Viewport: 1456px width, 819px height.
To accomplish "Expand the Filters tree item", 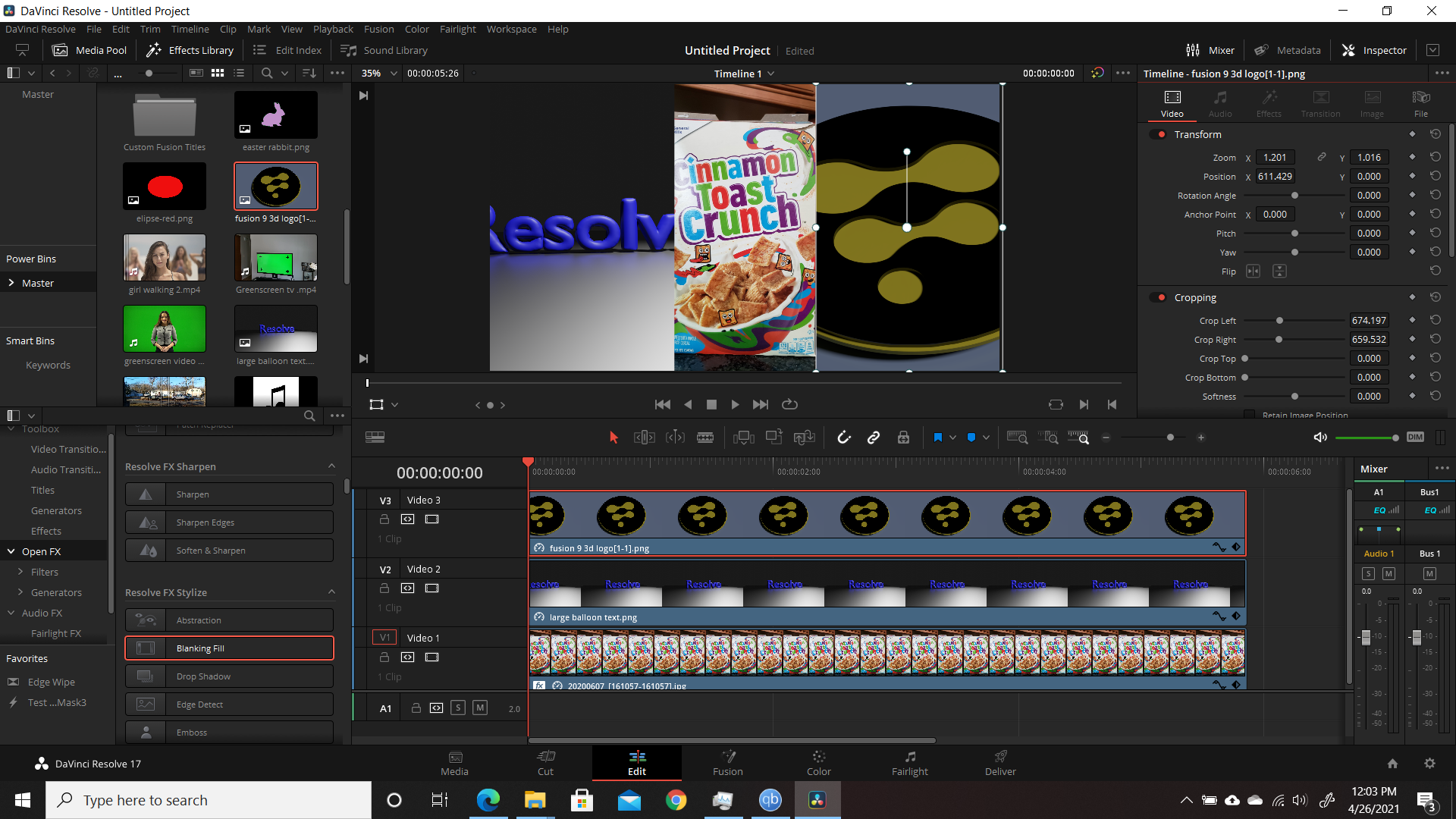I will [x=20, y=572].
